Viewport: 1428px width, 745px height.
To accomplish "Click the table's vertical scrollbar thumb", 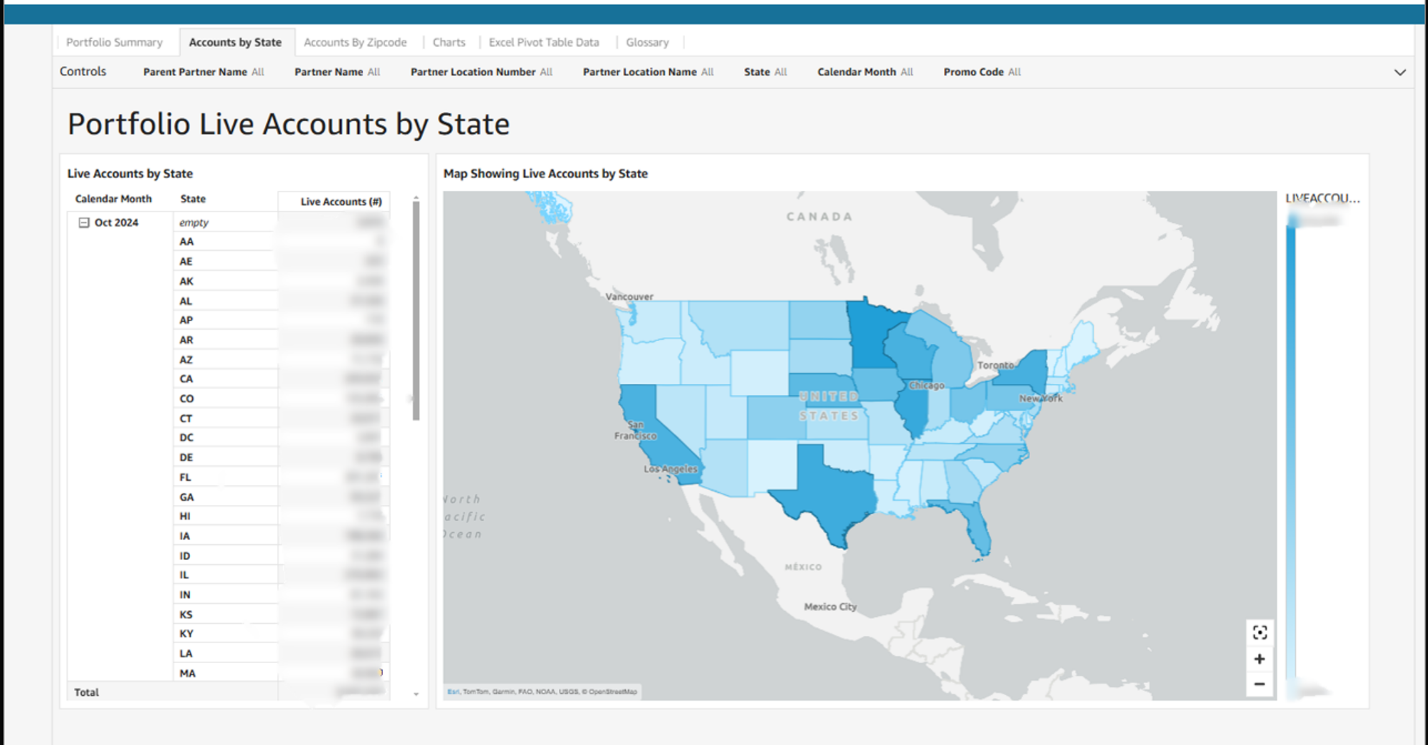I will click(x=416, y=312).
